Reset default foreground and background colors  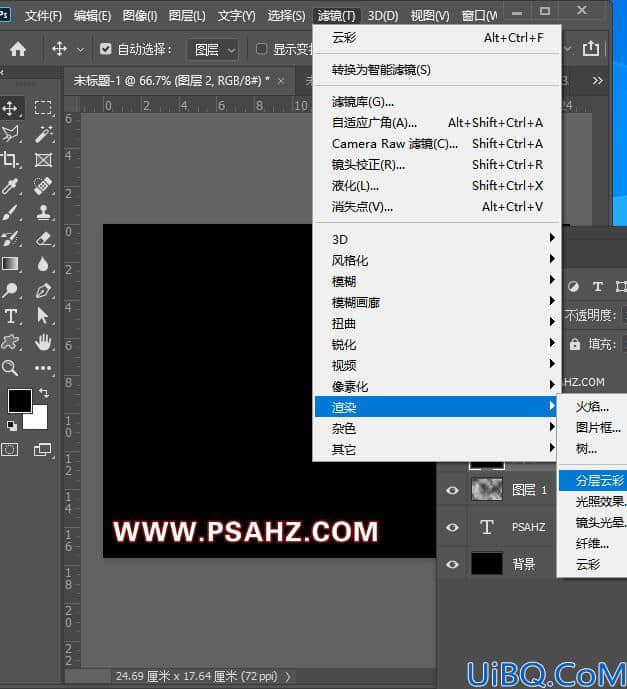[x=12, y=425]
